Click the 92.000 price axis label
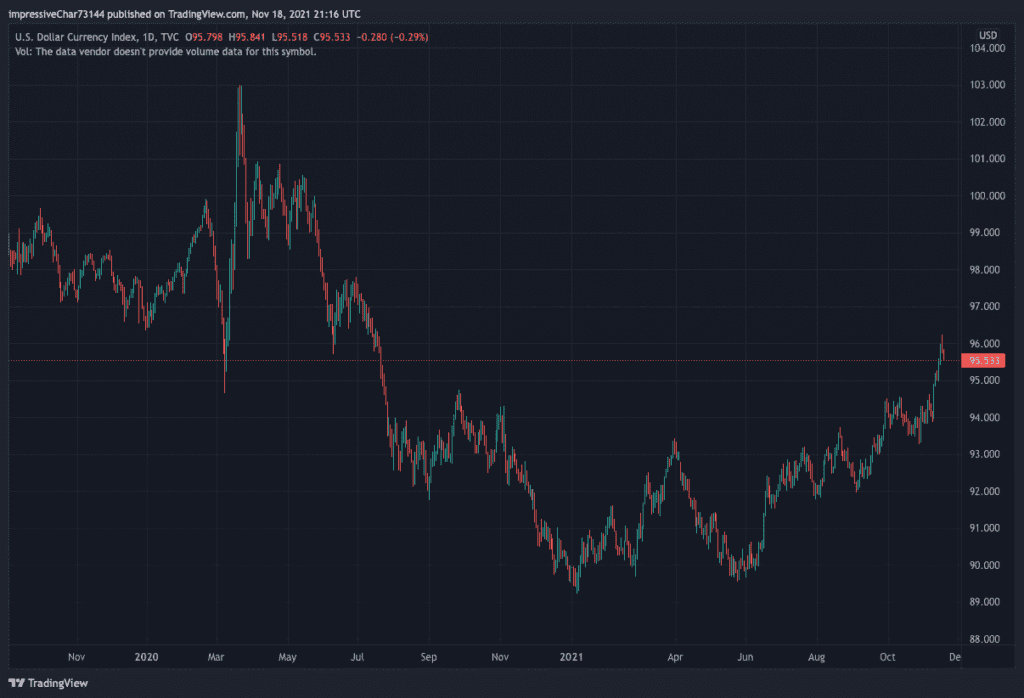The width and height of the screenshot is (1024, 698). pyautogui.click(x=988, y=491)
